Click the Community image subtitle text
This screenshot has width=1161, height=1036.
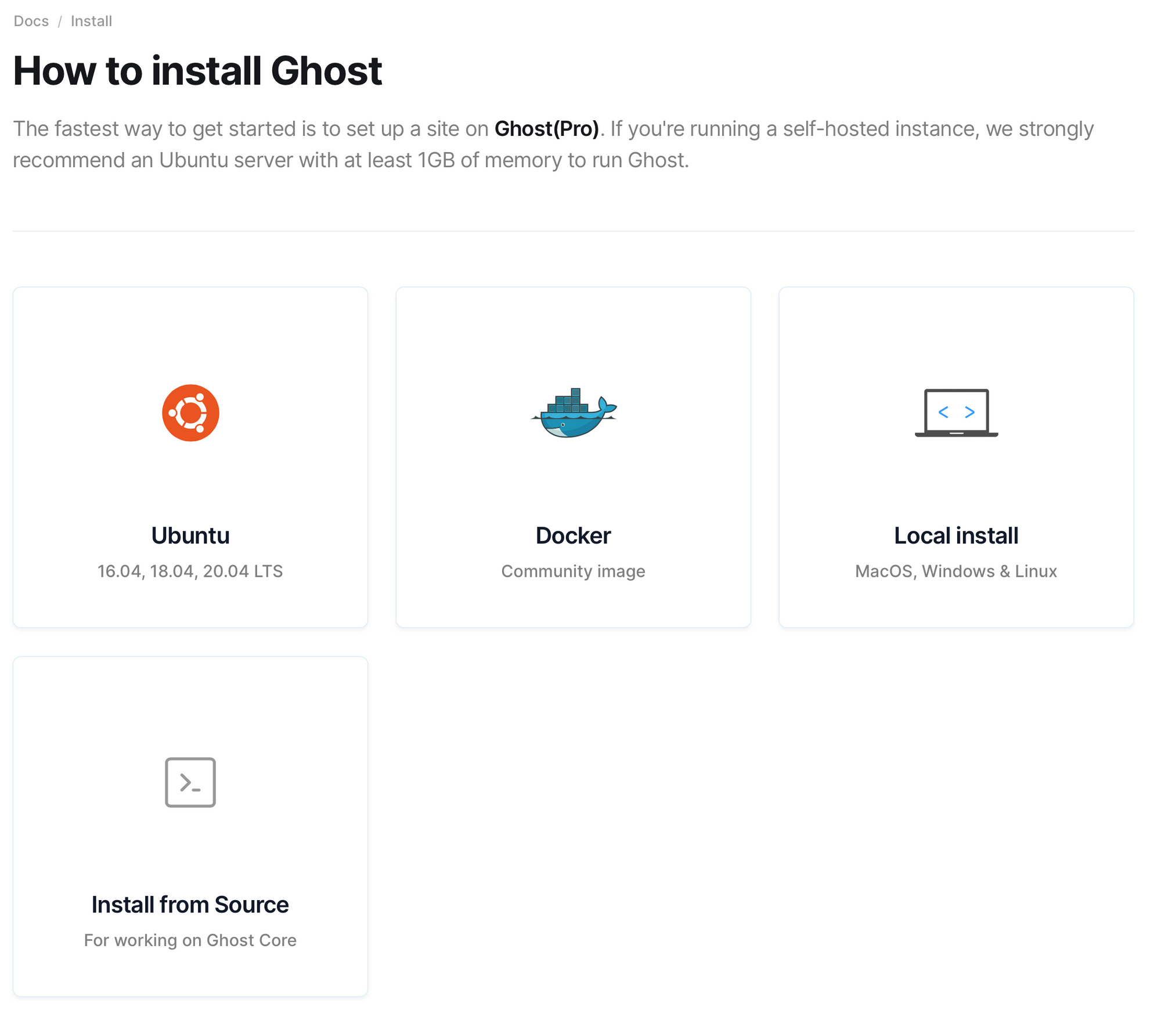573,571
